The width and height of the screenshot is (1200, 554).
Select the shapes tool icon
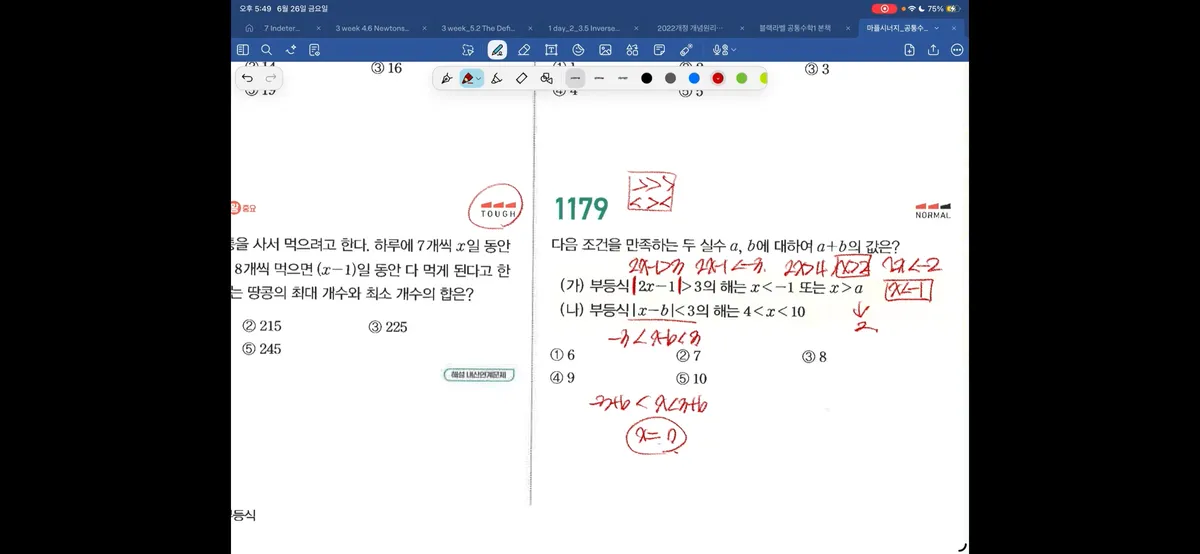tap(578, 49)
